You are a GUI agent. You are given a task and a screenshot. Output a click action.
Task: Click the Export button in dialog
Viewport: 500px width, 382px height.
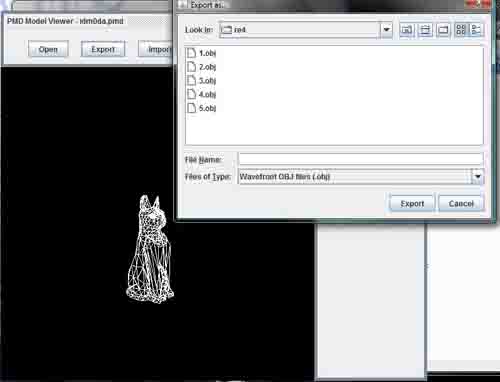pyautogui.click(x=412, y=203)
